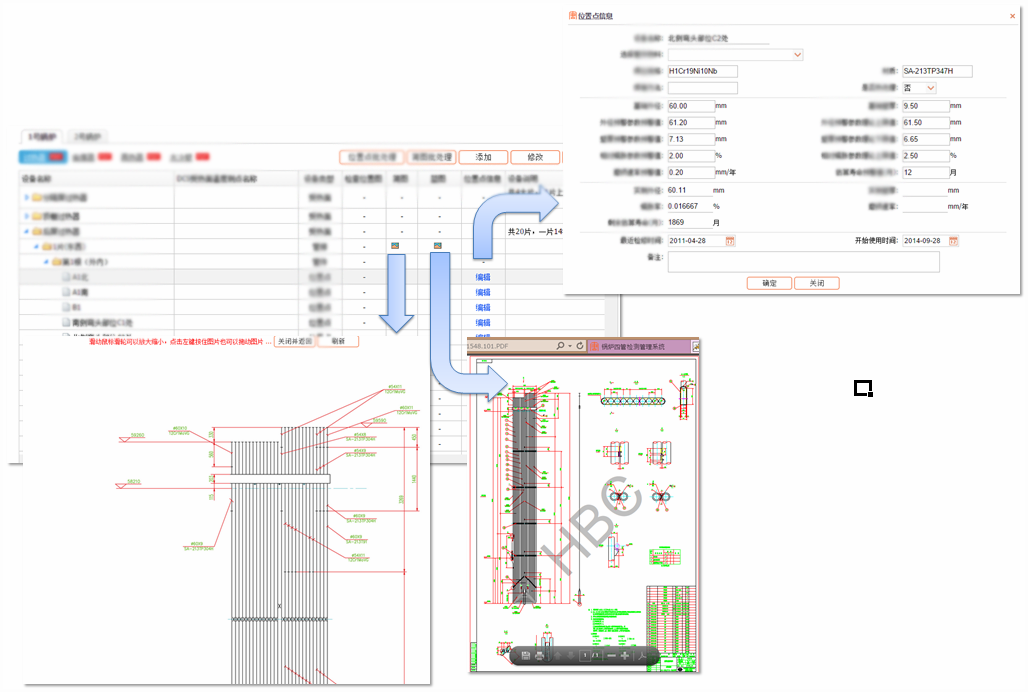The height and width of the screenshot is (692, 1028).
Task: Click the SA-213TP347H input field
Action: 937,71
